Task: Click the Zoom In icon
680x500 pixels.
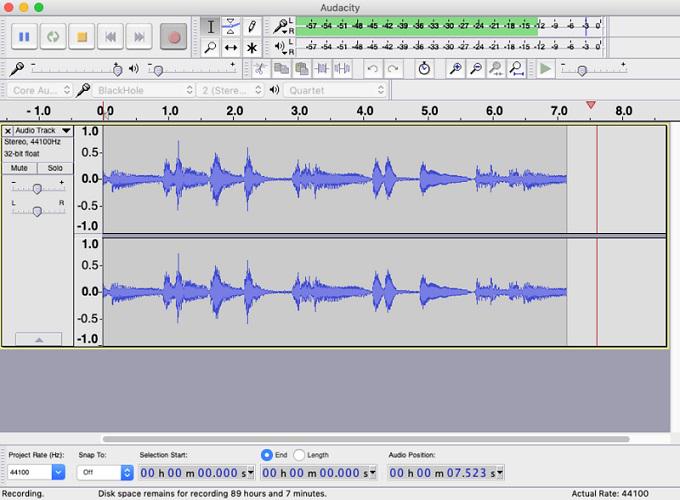Action: [x=455, y=69]
